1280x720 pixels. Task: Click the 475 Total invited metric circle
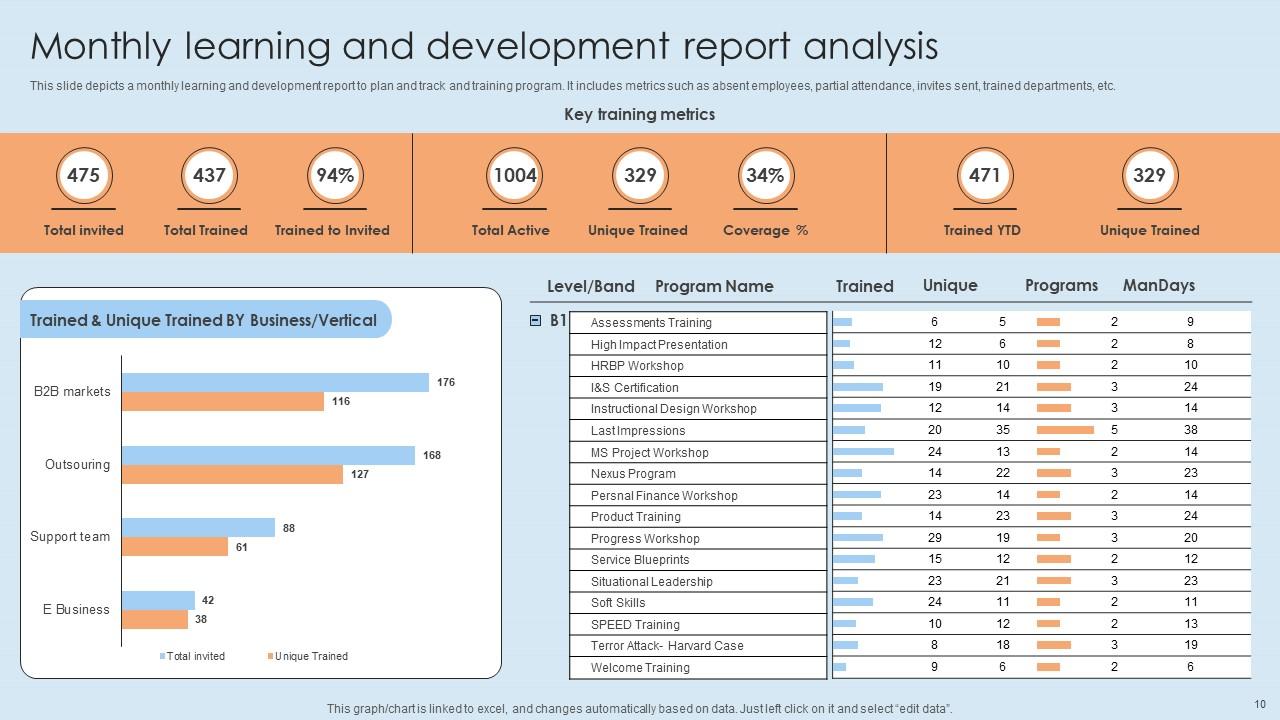pos(83,176)
